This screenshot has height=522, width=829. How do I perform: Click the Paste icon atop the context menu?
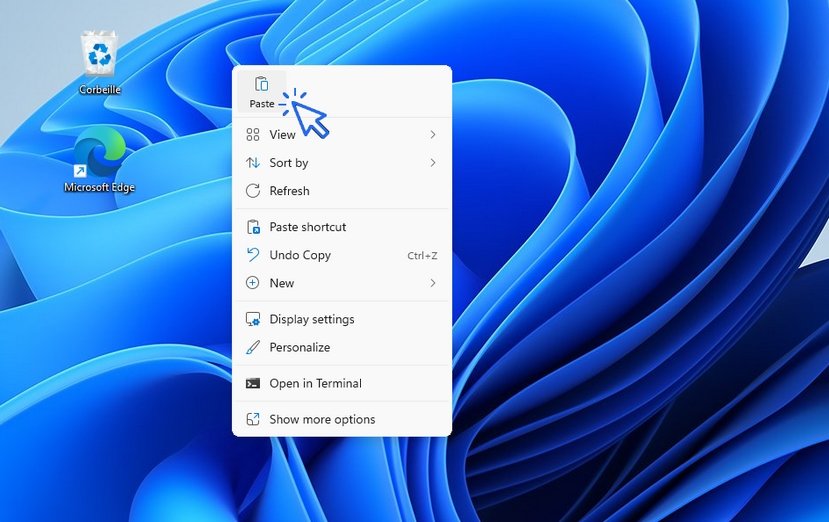tap(261, 85)
